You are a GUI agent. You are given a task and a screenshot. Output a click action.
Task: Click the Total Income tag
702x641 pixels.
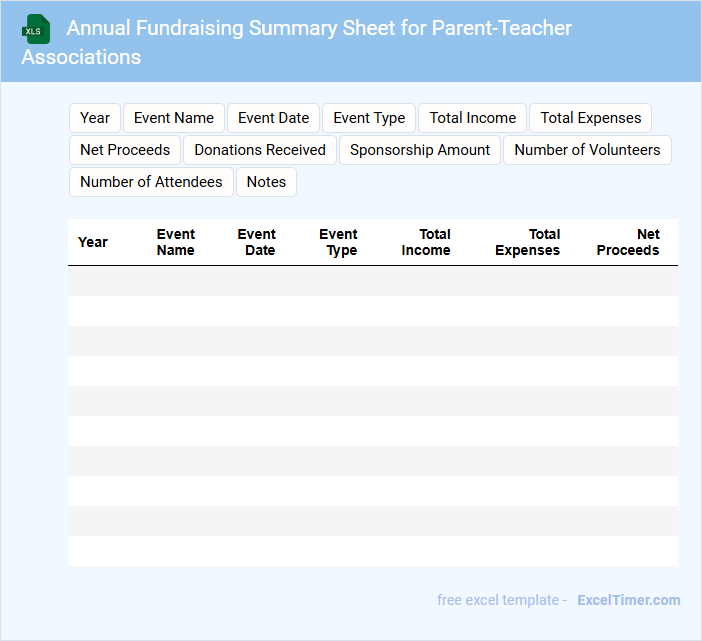473,118
